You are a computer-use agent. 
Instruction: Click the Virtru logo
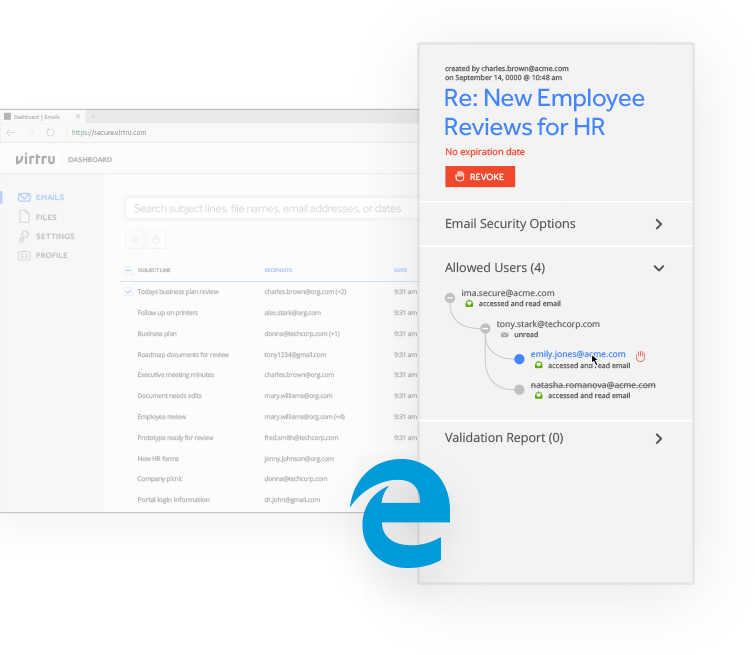pos(35,159)
